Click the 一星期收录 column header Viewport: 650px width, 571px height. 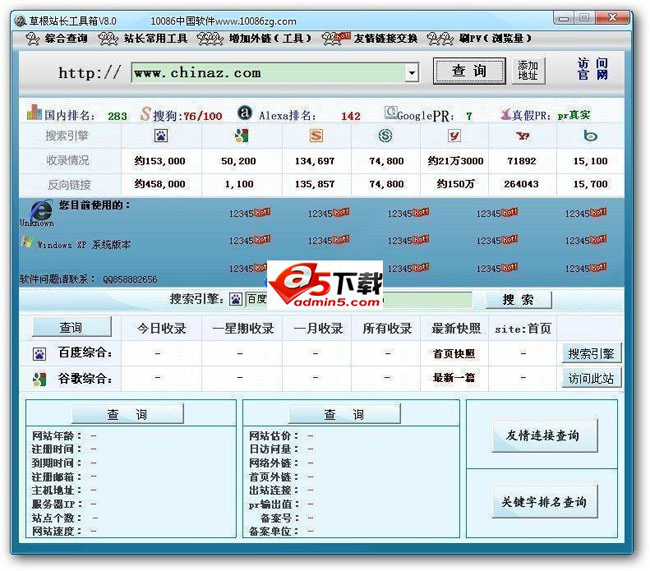[x=243, y=329]
